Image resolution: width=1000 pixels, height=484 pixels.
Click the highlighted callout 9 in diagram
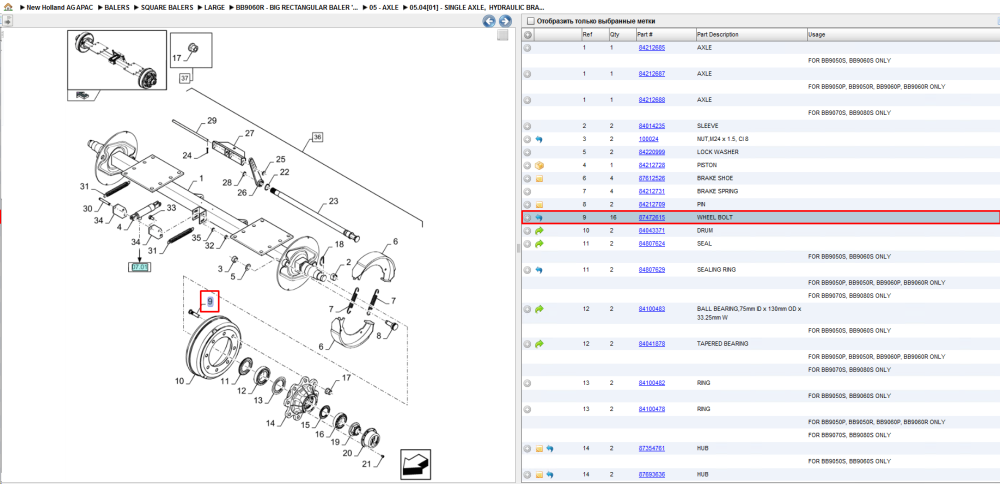pos(210,301)
